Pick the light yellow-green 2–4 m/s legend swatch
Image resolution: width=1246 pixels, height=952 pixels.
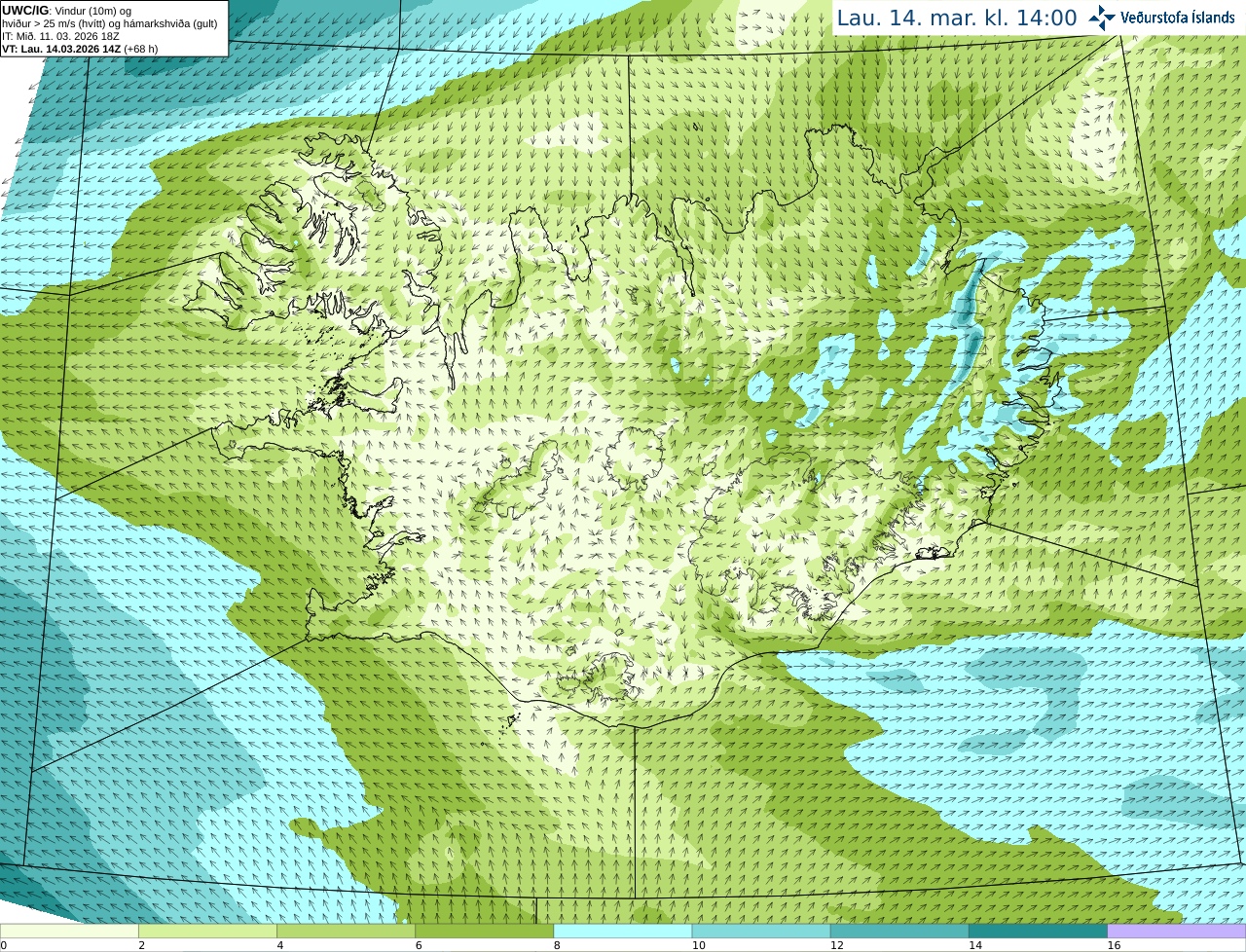(x=207, y=932)
